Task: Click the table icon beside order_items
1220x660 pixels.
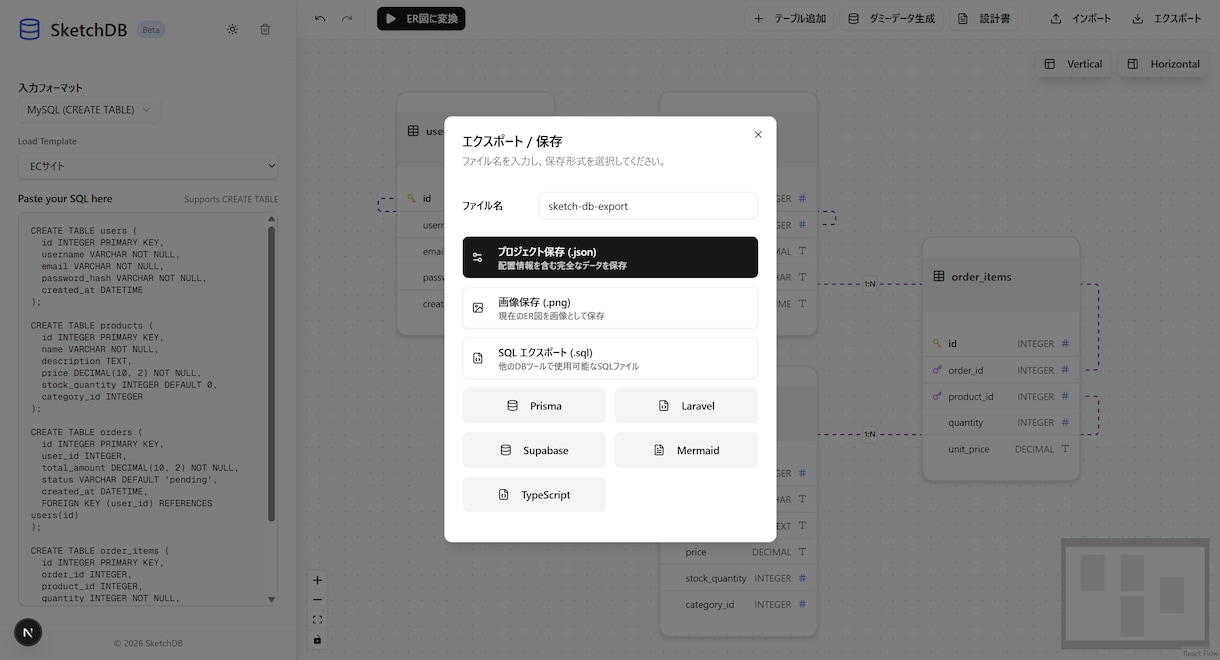Action: 939,277
